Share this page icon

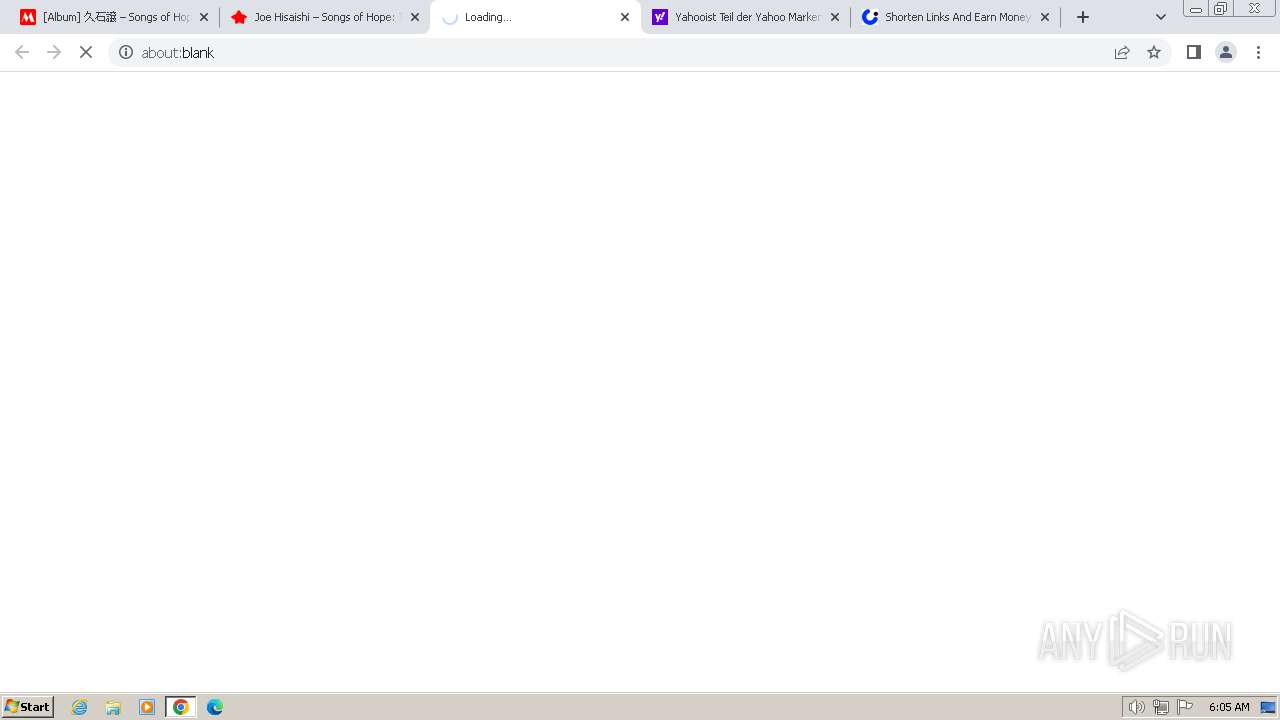coord(1122,52)
